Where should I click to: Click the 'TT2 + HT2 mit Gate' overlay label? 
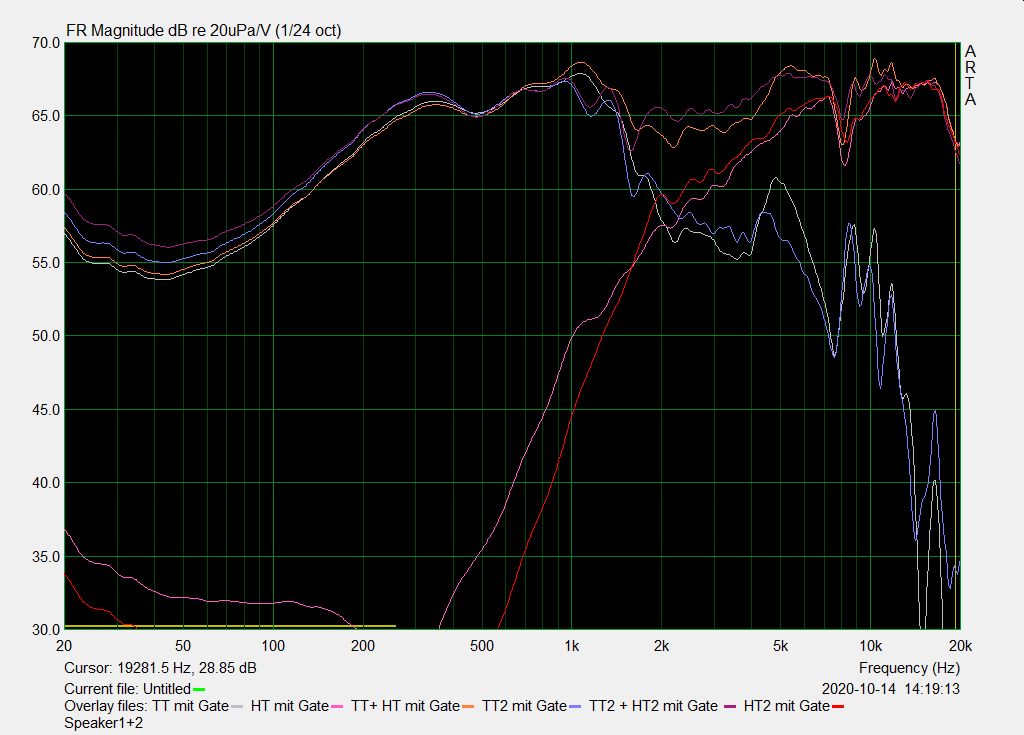(x=653, y=706)
